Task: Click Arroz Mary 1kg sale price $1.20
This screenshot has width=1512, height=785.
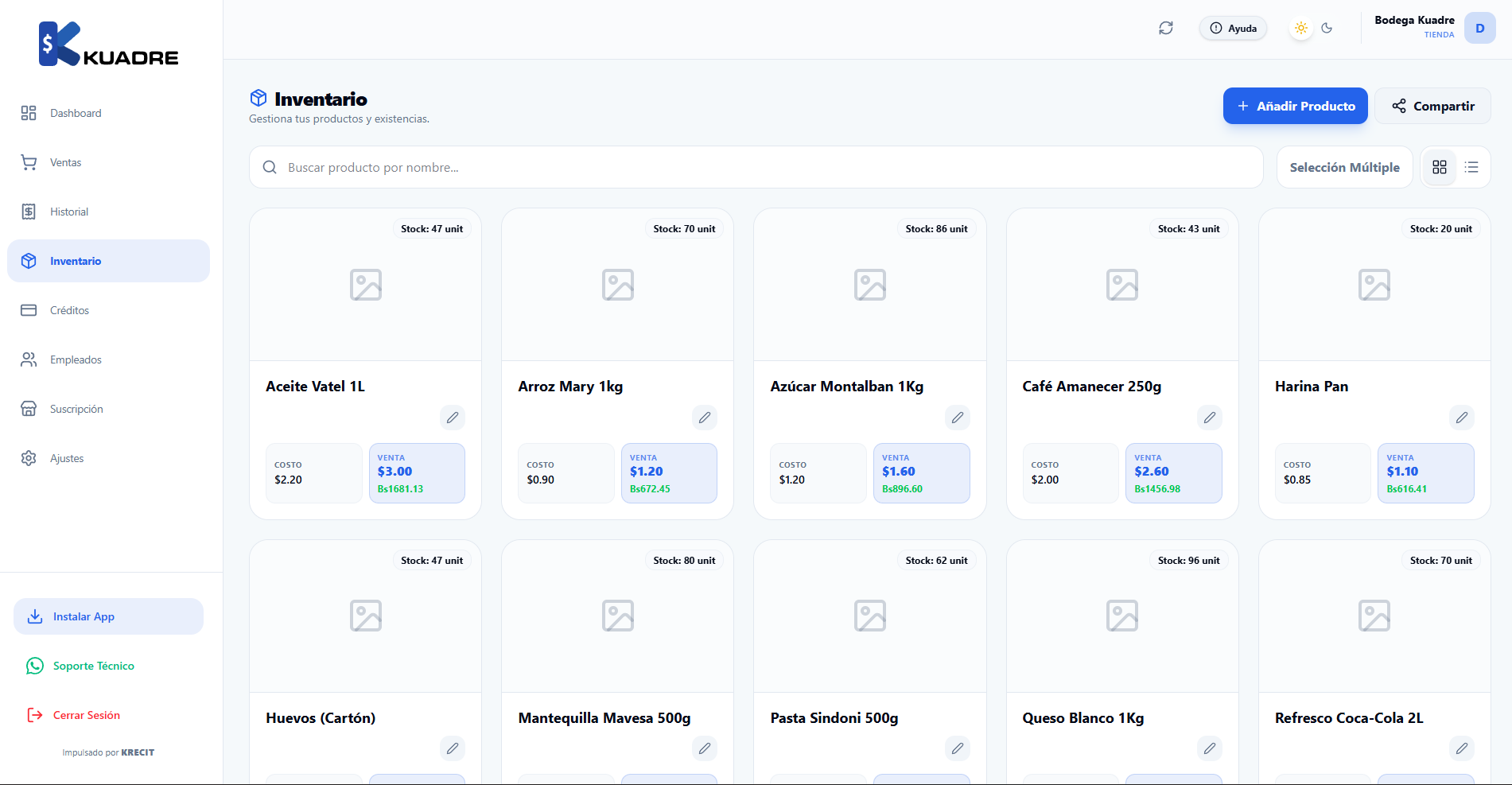Action: pyautogui.click(x=647, y=472)
